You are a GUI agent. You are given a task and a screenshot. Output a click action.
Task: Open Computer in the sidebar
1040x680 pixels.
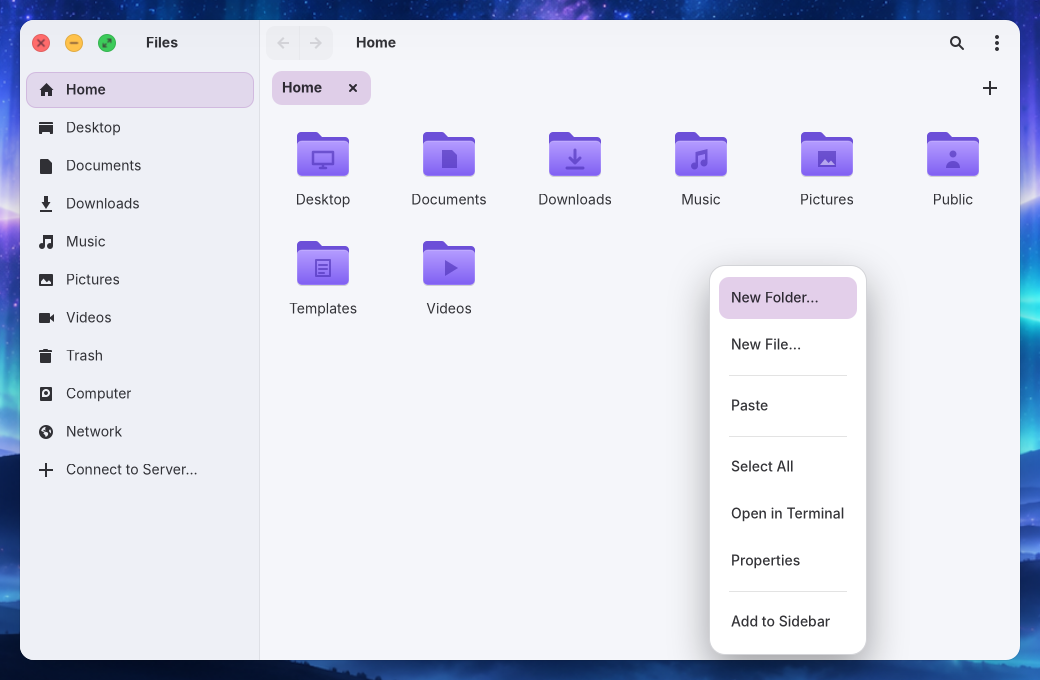pyautogui.click(x=140, y=393)
